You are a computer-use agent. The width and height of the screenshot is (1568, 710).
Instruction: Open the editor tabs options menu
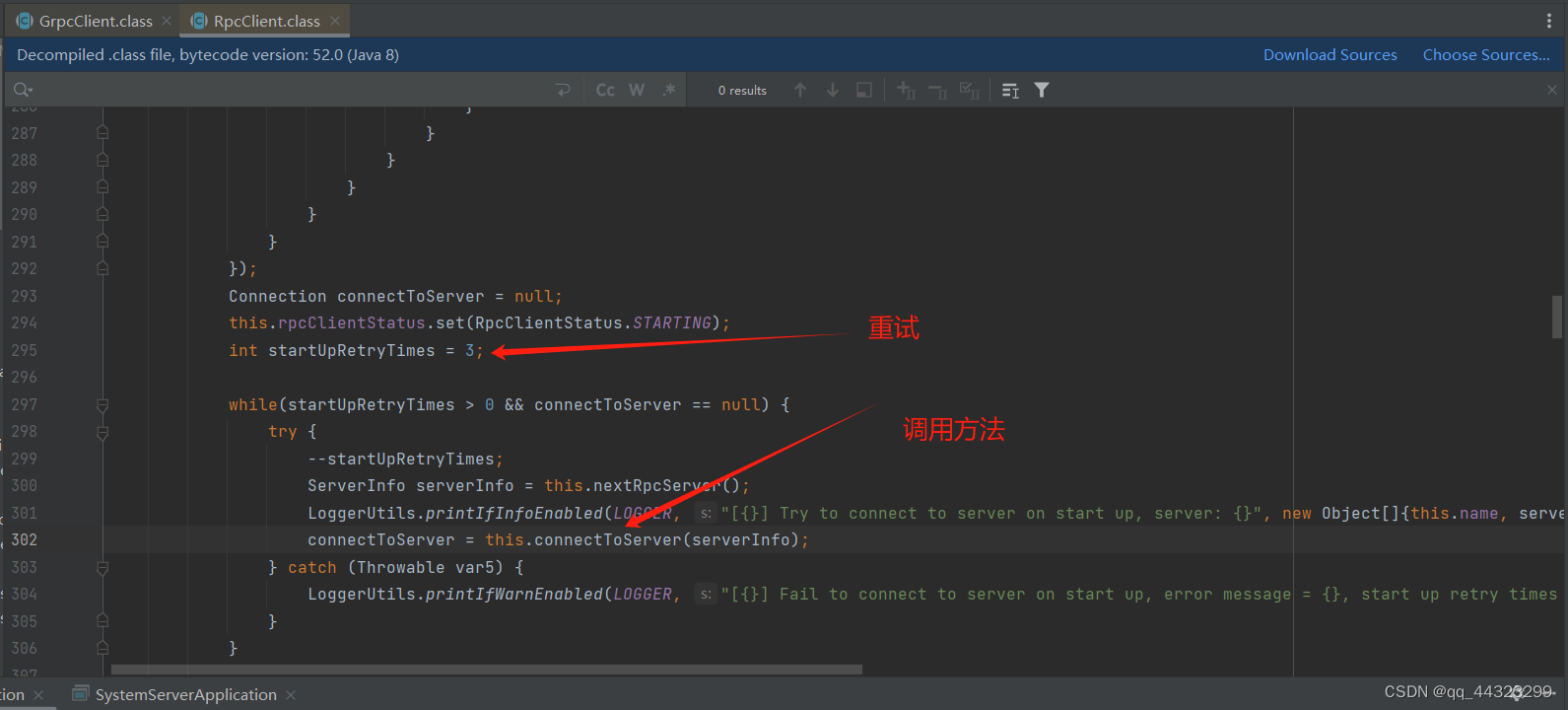pyautogui.click(x=1549, y=21)
